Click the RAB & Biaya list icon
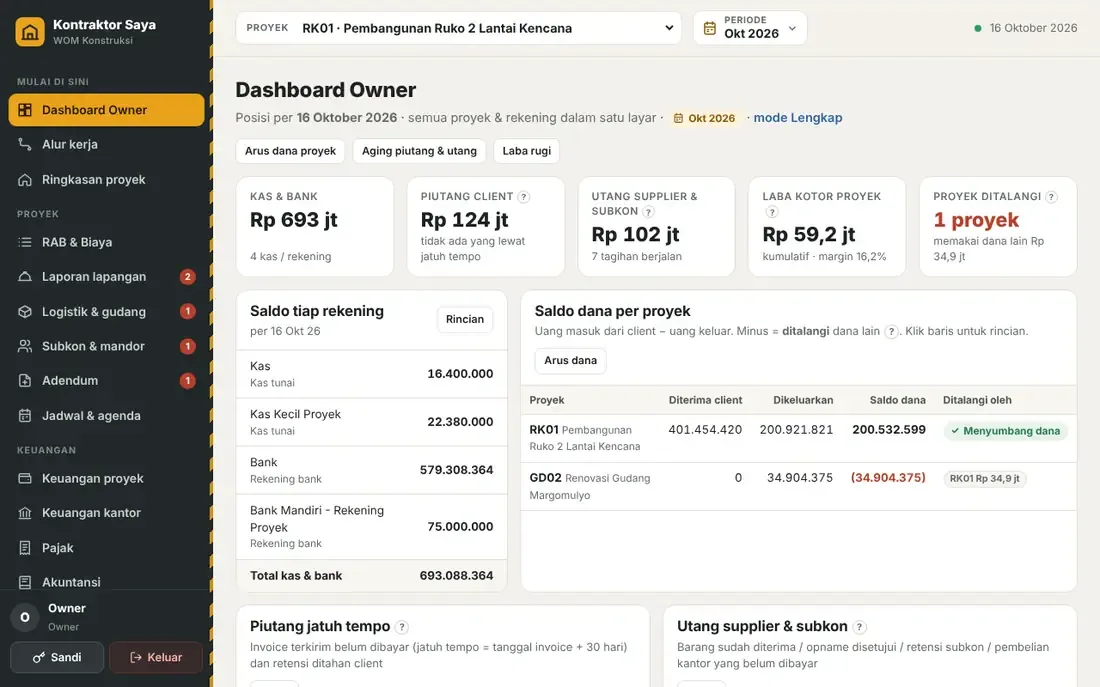The image size is (1100, 687). pyautogui.click(x=25, y=242)
